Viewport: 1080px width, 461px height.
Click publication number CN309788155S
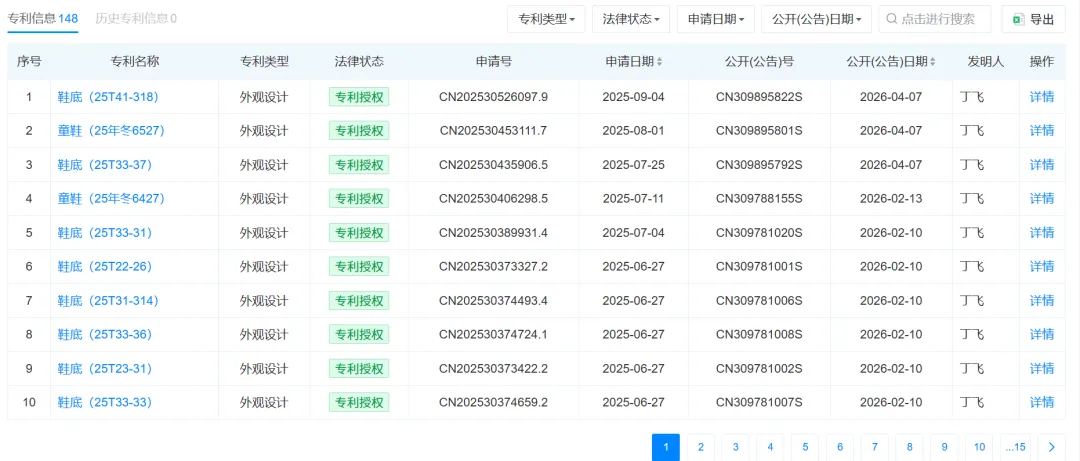759,198
